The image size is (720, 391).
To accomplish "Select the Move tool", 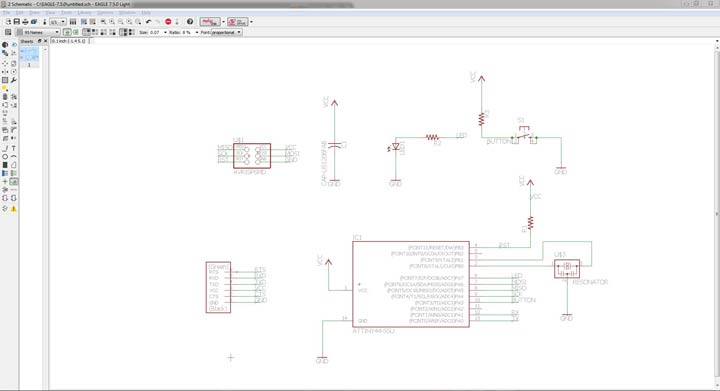I will [5, 64].
